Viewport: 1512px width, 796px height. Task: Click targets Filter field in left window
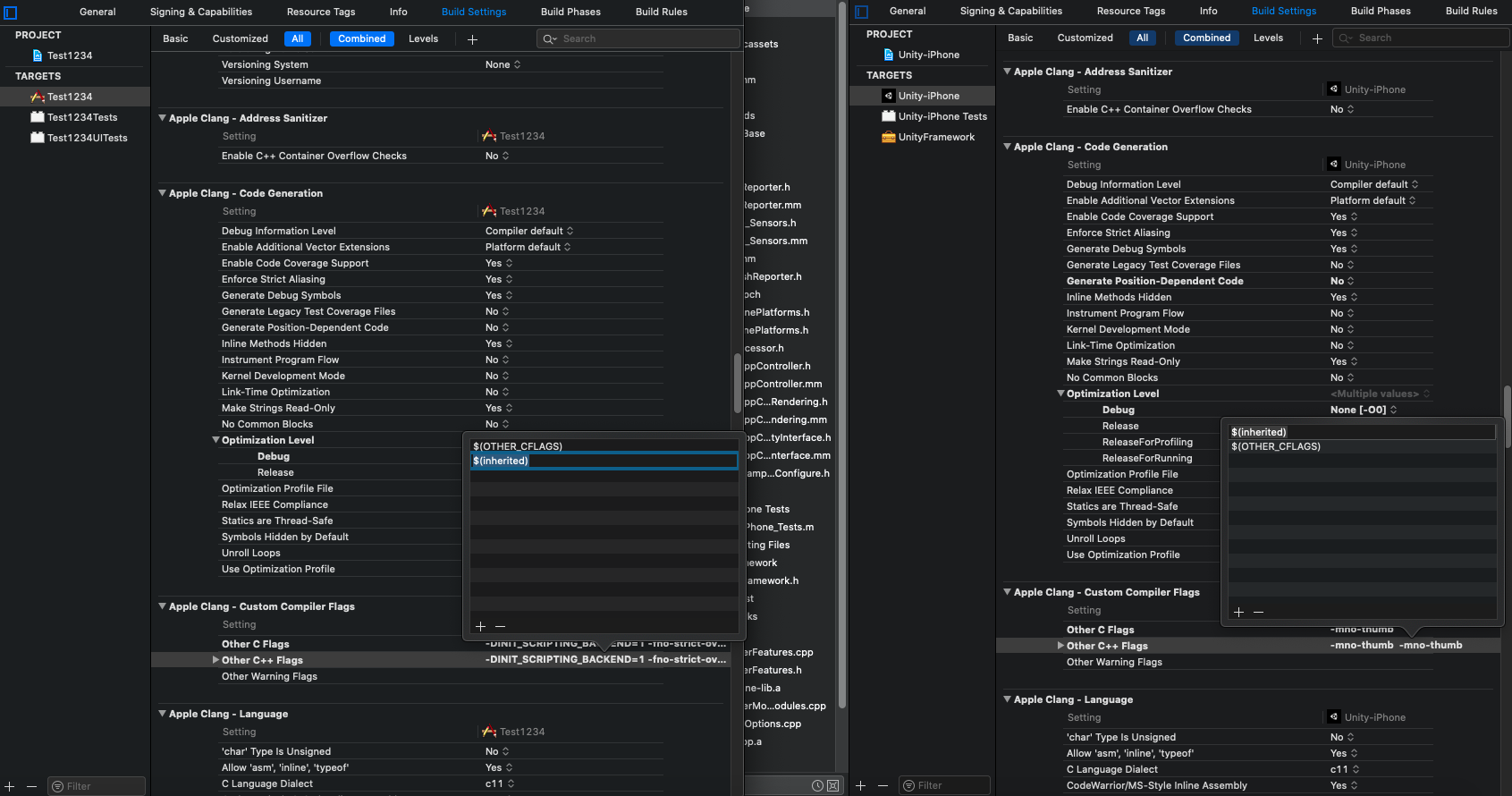click(97, 786)
